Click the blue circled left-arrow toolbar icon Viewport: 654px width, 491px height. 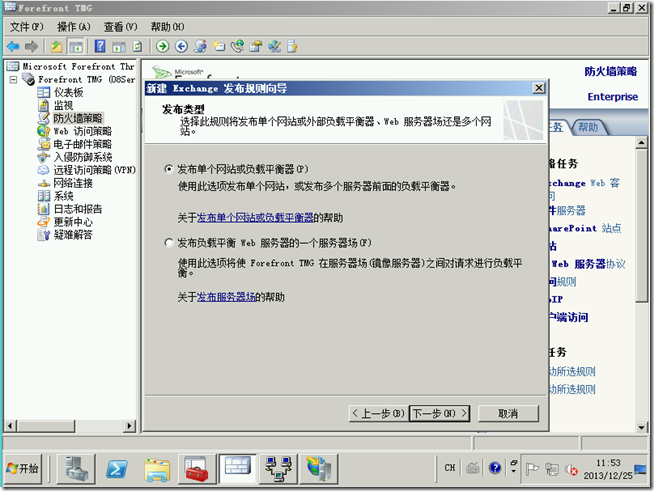coord(181,46)
